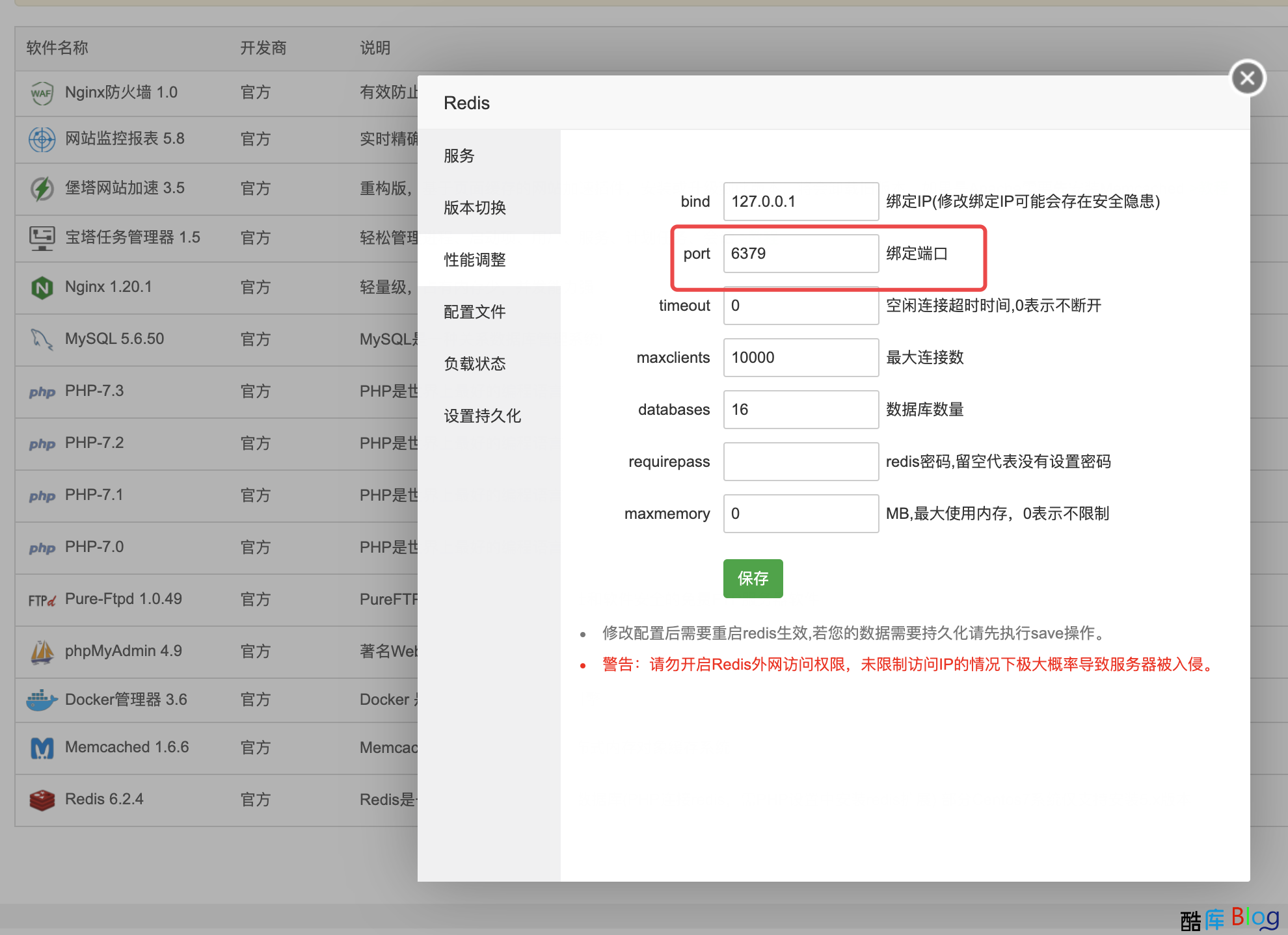
Task: Click the 最大连接数 description label
Action: pos(924,358)
